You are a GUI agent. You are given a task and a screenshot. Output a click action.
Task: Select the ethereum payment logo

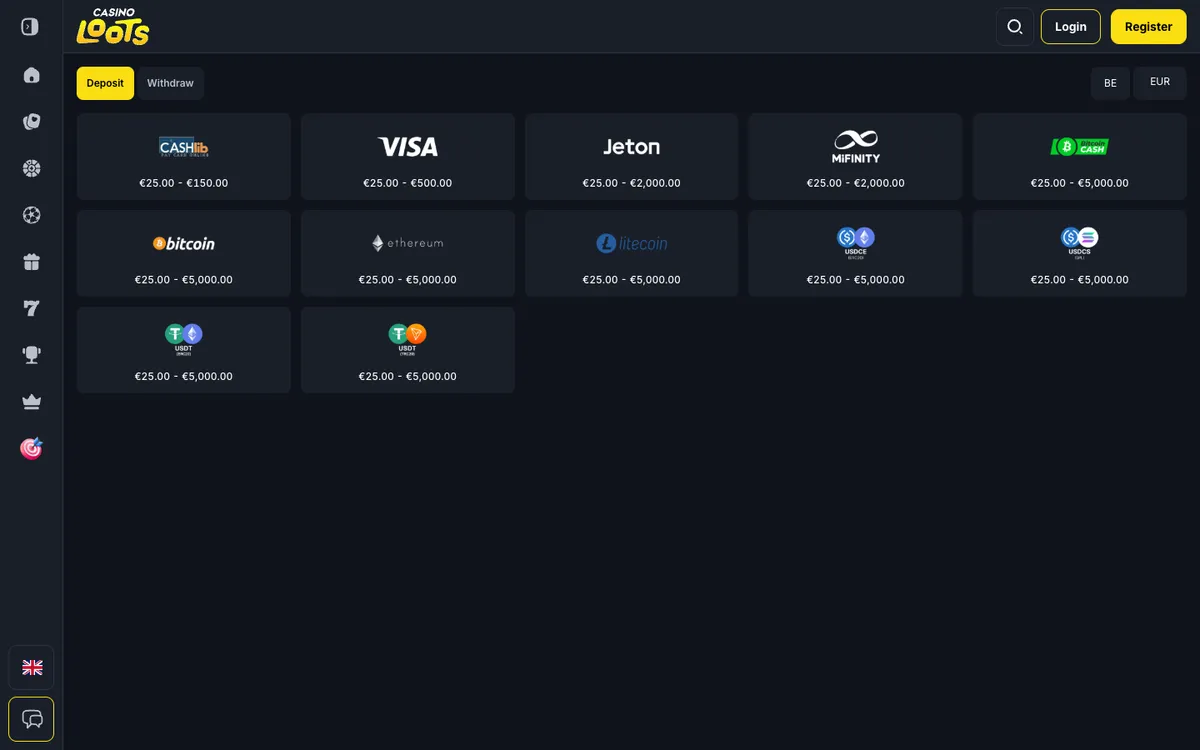408,243
